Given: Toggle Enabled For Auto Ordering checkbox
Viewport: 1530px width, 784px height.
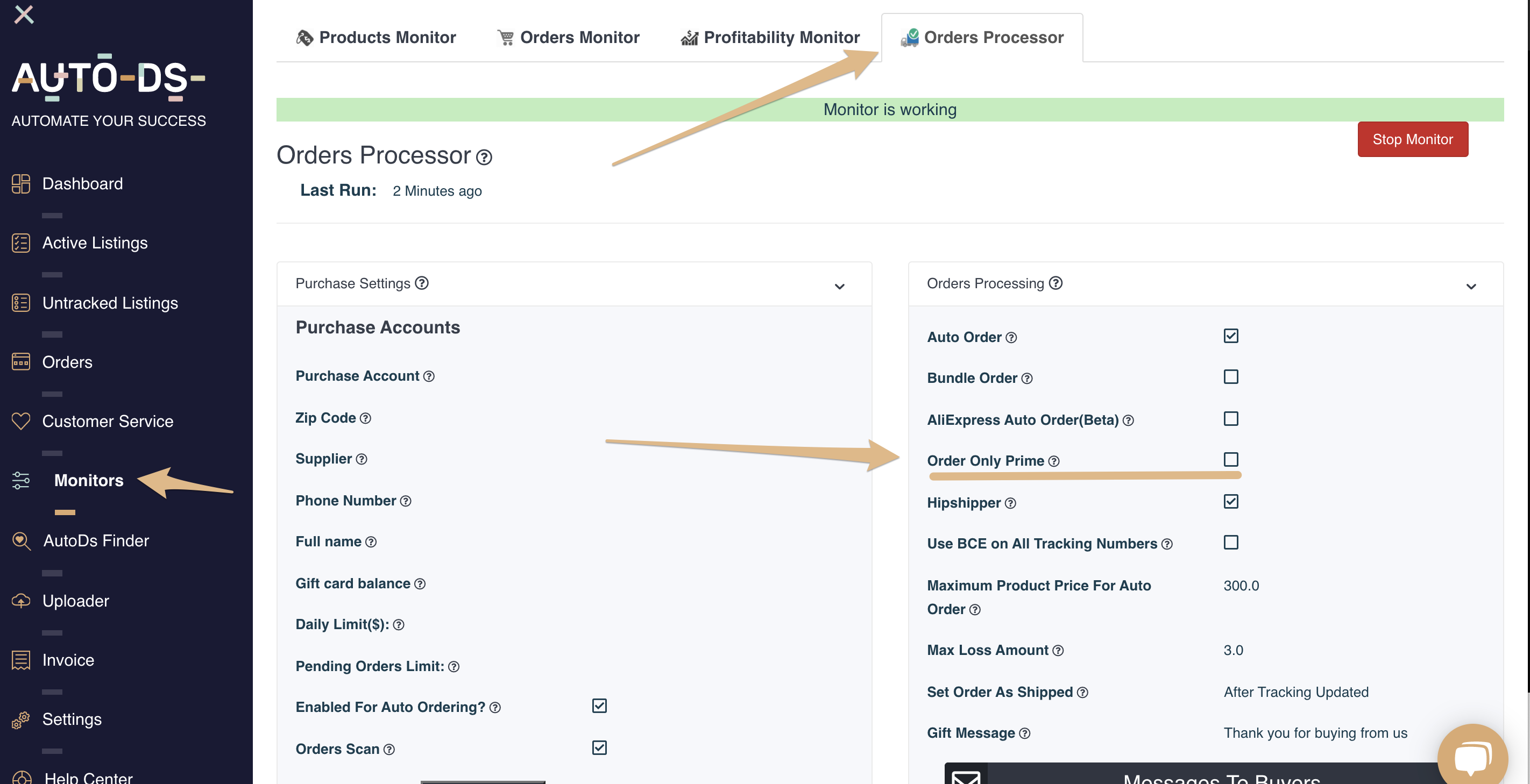Looking at the screenshot, I should [x=599, y=705].
